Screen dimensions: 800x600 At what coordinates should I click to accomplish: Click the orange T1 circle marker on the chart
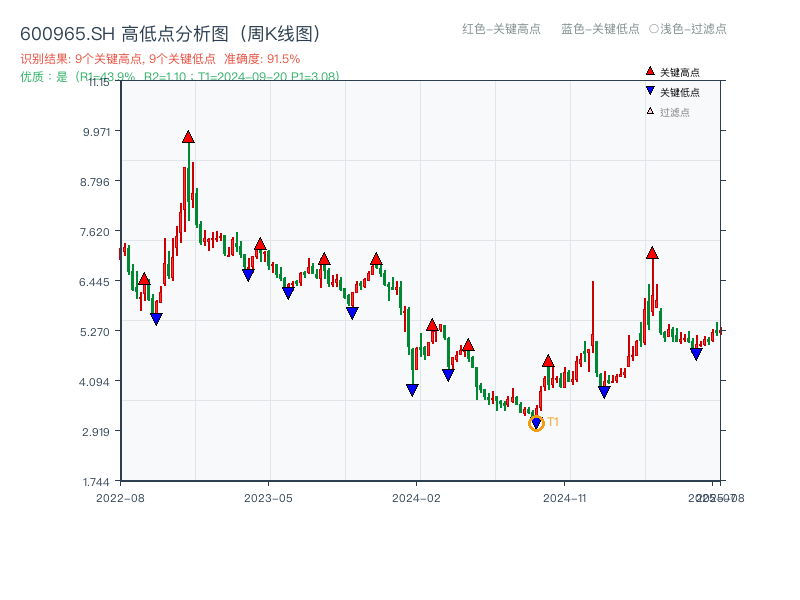(537, 425)
